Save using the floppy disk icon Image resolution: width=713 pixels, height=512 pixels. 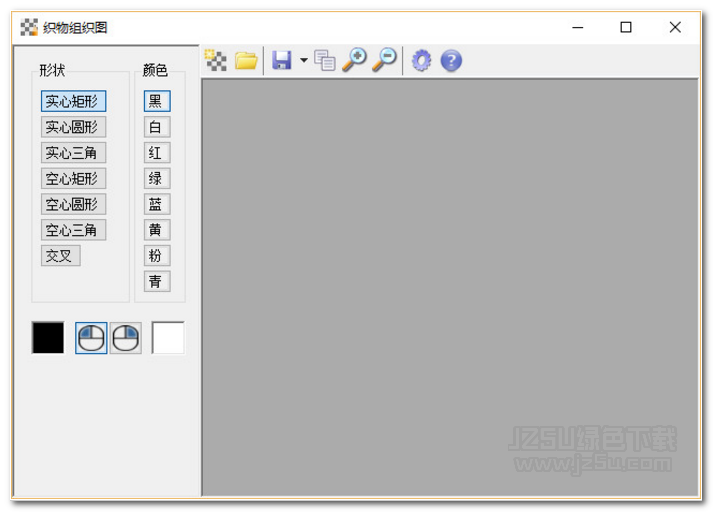coord(282,60)
